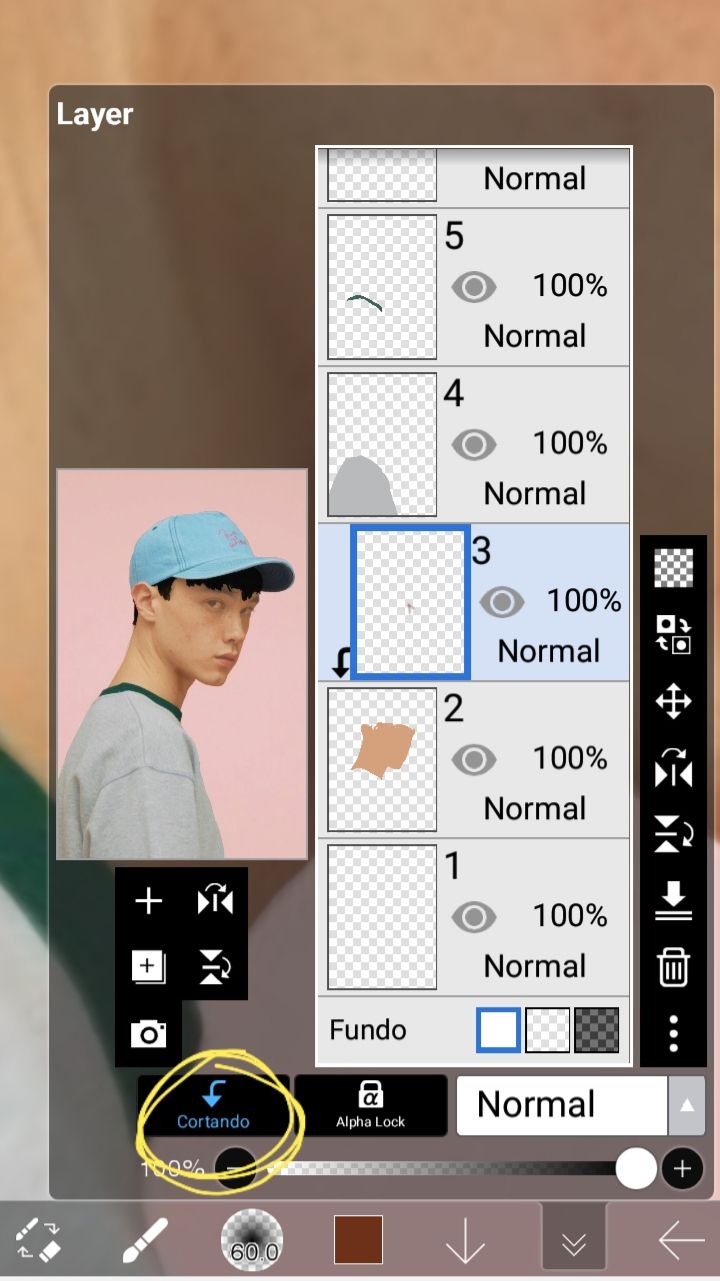Go back with the left arrow button
The image size is (720, 1281).
[681, 1241]
